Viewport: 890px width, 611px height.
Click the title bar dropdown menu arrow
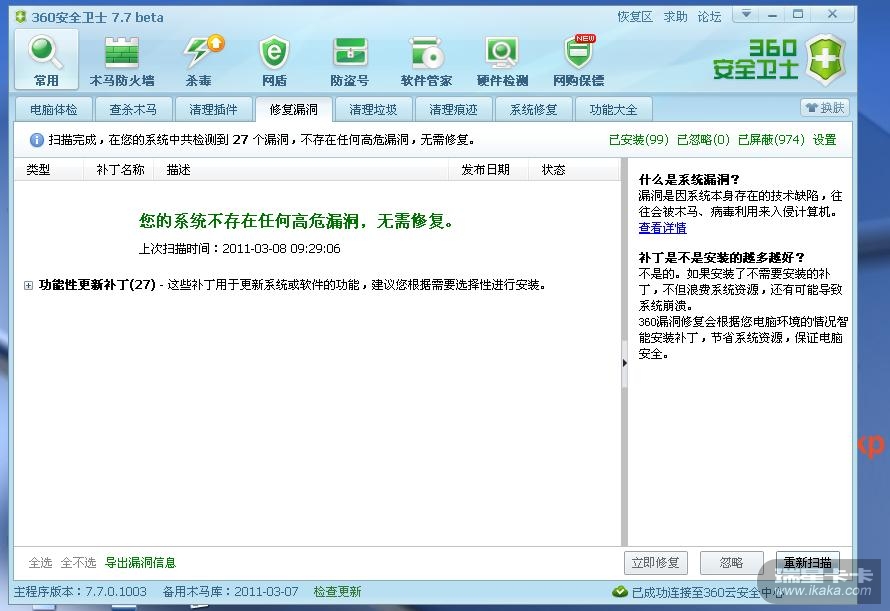[x=747, y=14]
